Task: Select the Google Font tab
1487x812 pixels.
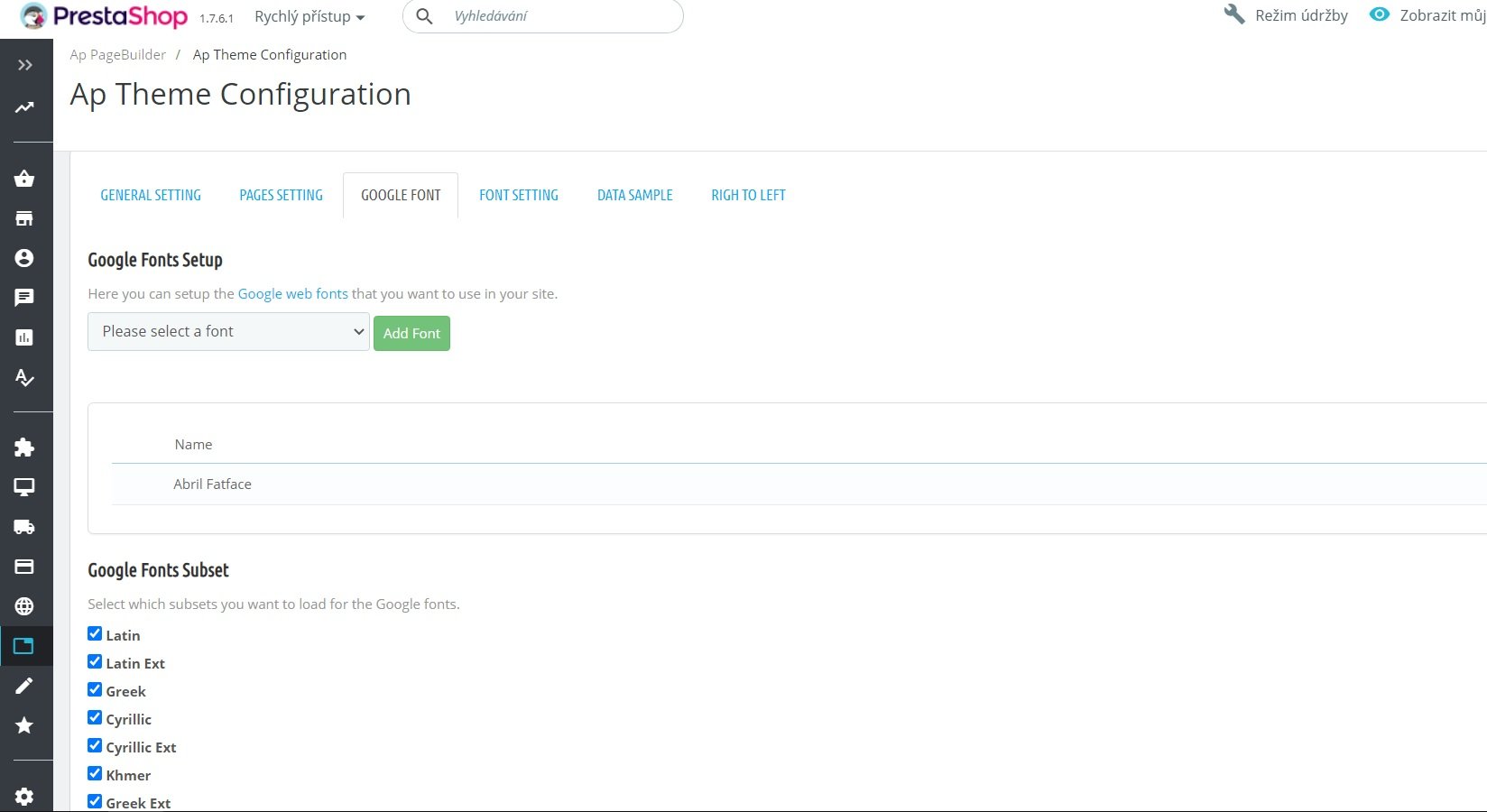Action: (x=401, y=195)
